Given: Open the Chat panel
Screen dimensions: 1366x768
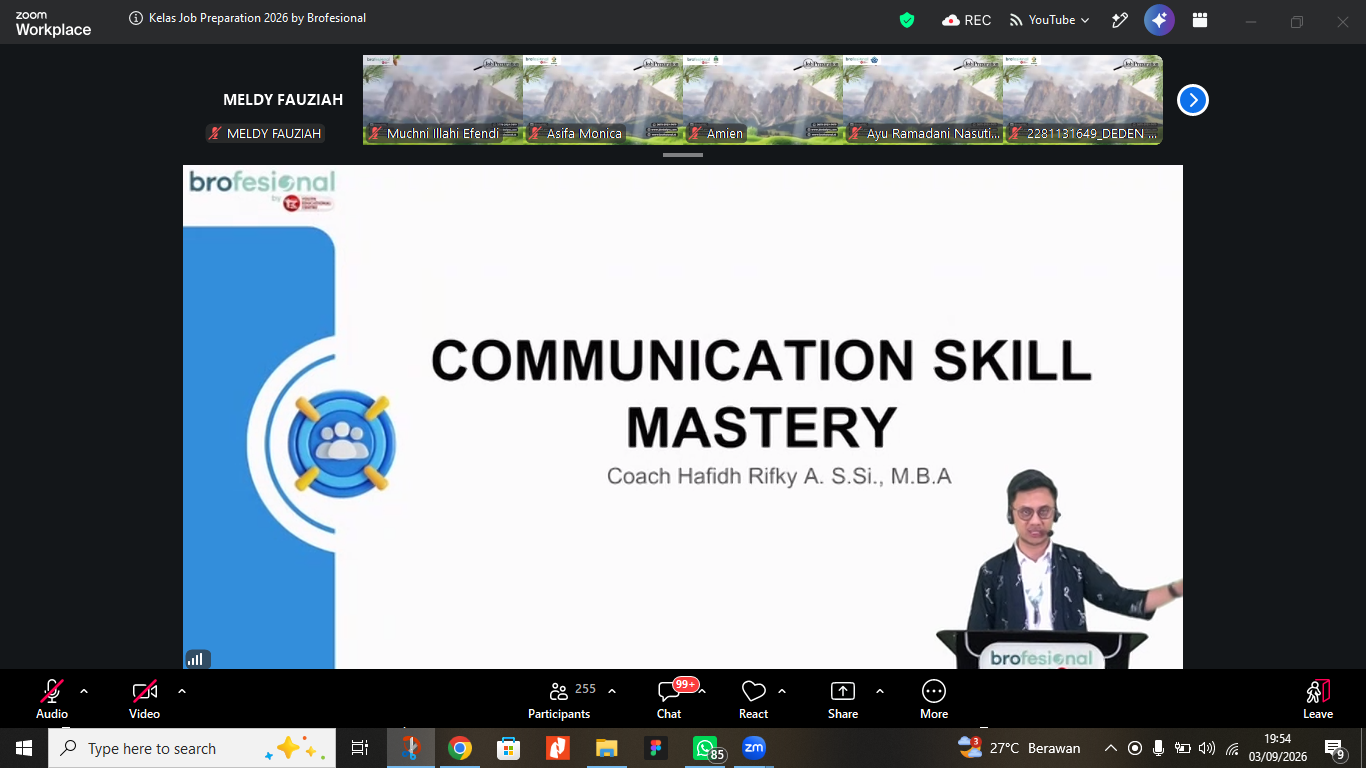Looking at the screenshot, I should tap(669, 698).
